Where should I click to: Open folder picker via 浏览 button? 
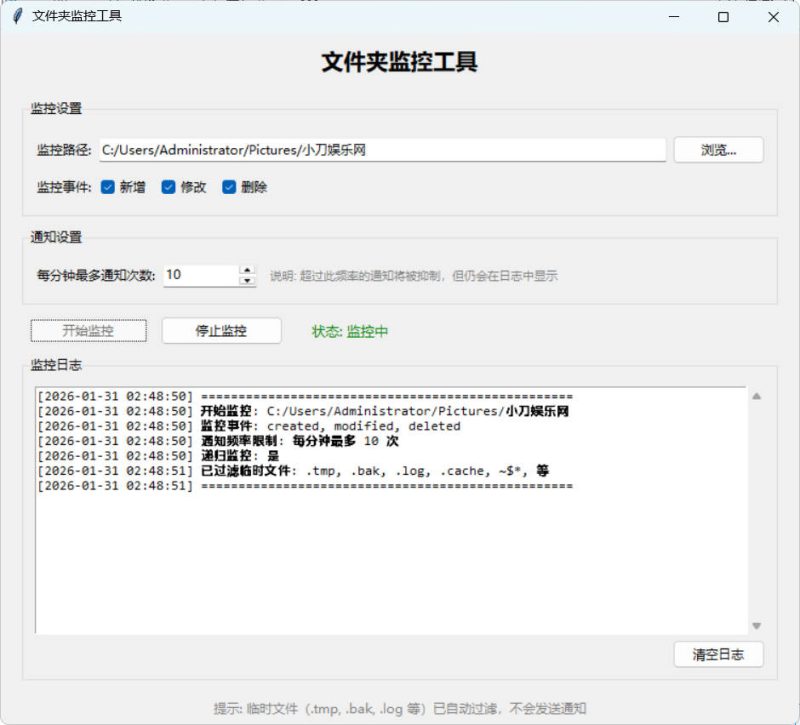point(719,148)
